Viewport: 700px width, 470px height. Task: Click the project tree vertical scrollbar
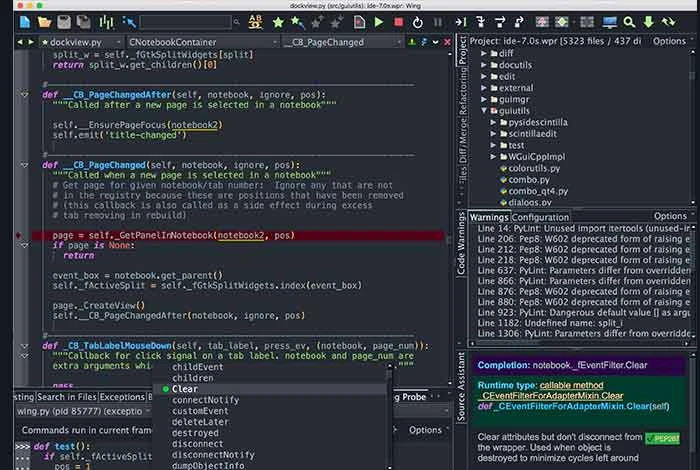pyautogui.click(x=692, y=126)
